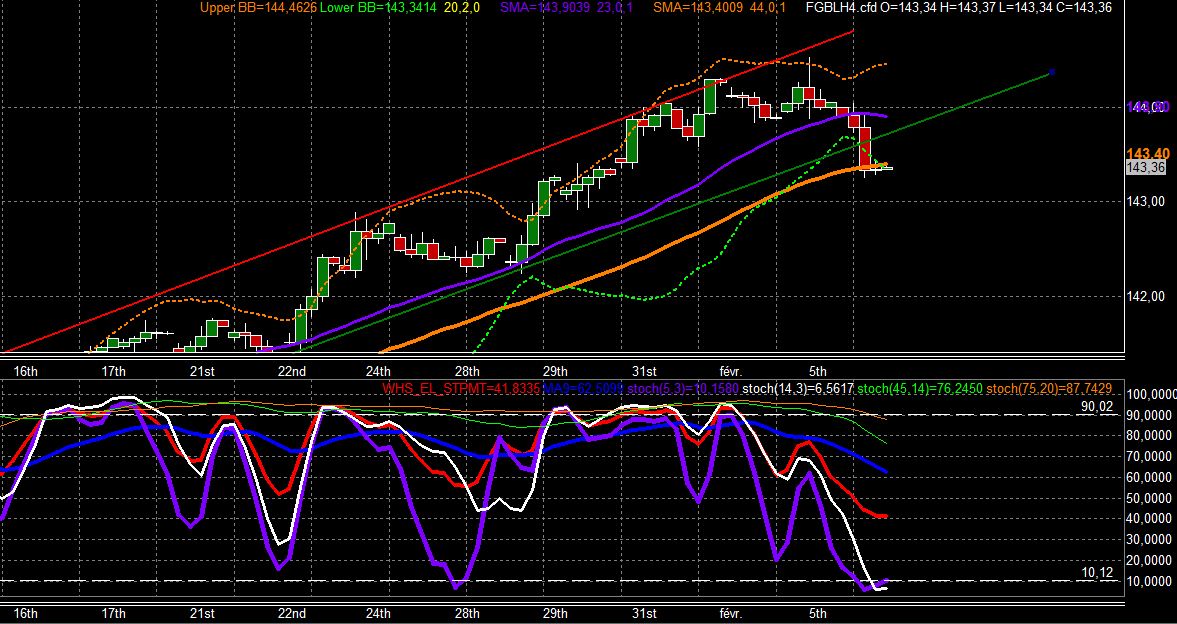The image size is (1177, 624).
Task: Click the févr. date under the stochastic panel
Action: (730, 613)
